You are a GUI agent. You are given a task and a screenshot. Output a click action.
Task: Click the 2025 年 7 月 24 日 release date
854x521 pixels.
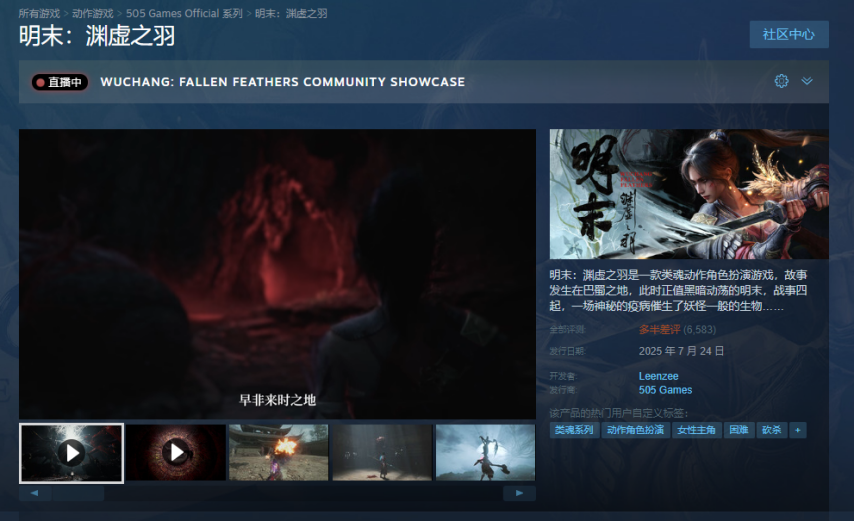(681, 351)
